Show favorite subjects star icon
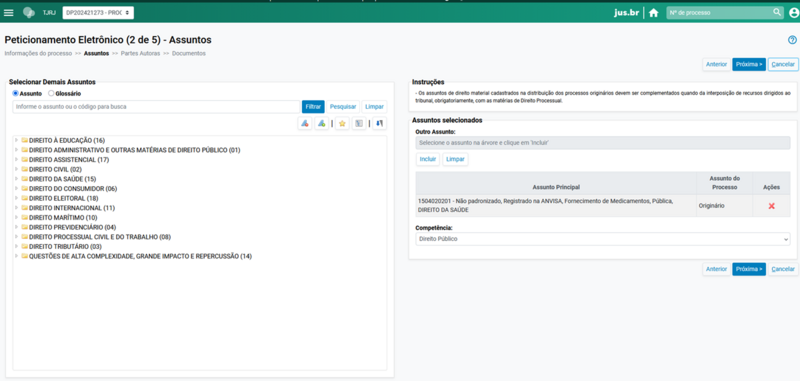Viewport: 800px width, 381px height. point(342,123)
